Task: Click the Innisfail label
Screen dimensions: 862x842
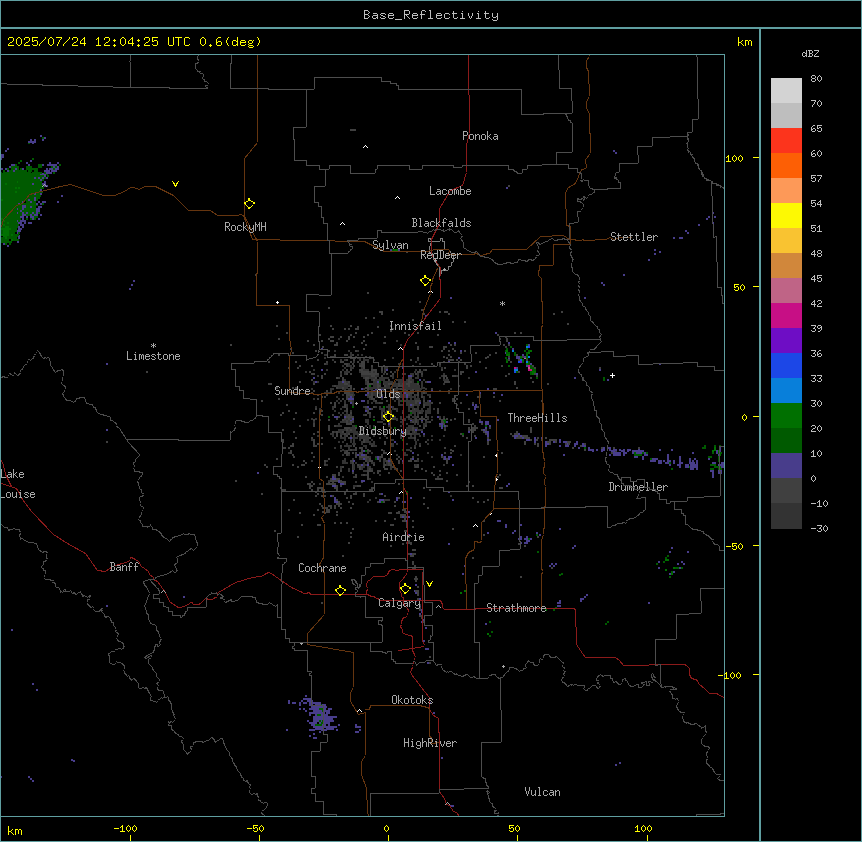Action: 415,326
